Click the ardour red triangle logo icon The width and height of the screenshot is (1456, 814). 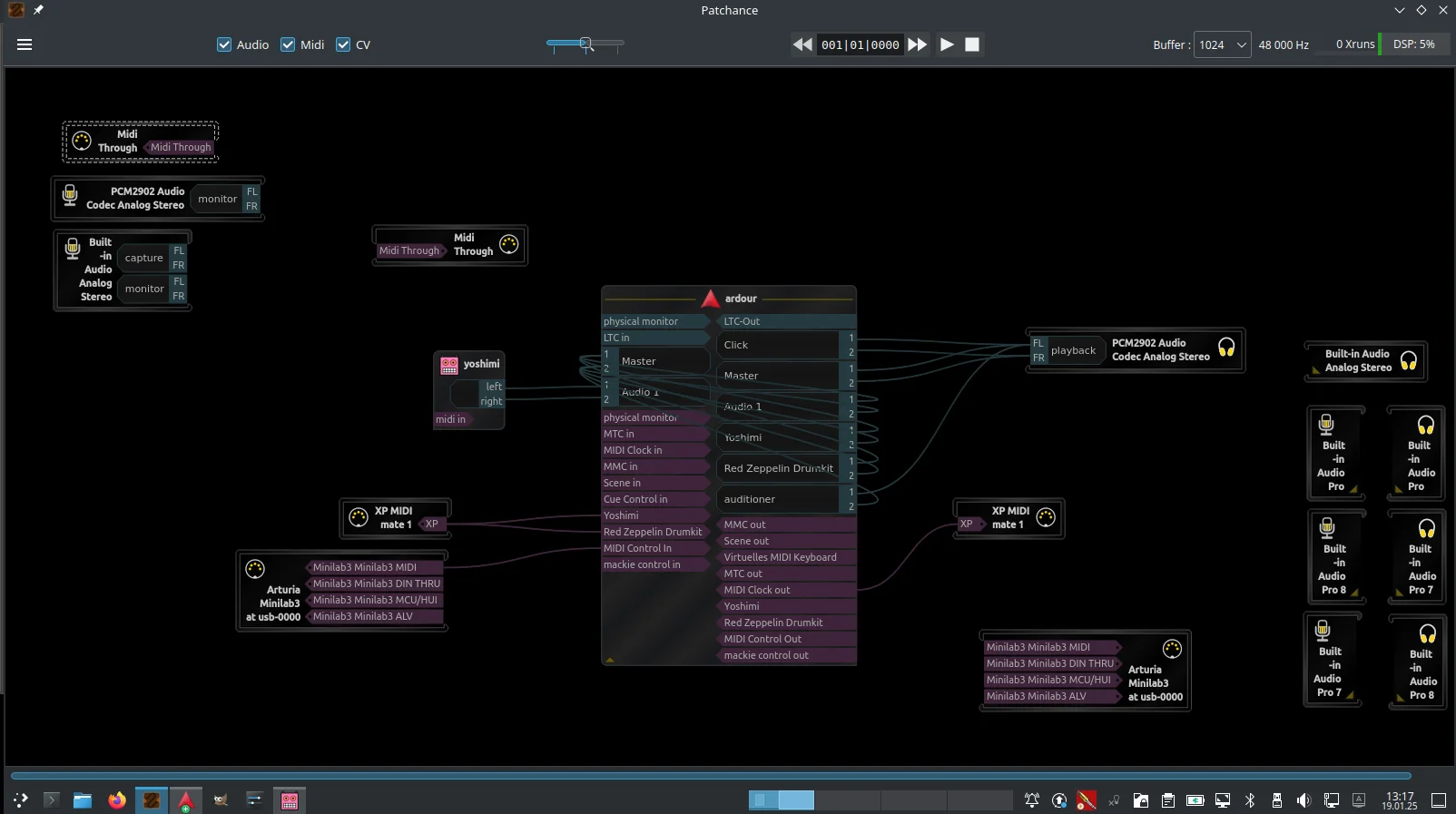pyautogui.click(x=710, y=299)
